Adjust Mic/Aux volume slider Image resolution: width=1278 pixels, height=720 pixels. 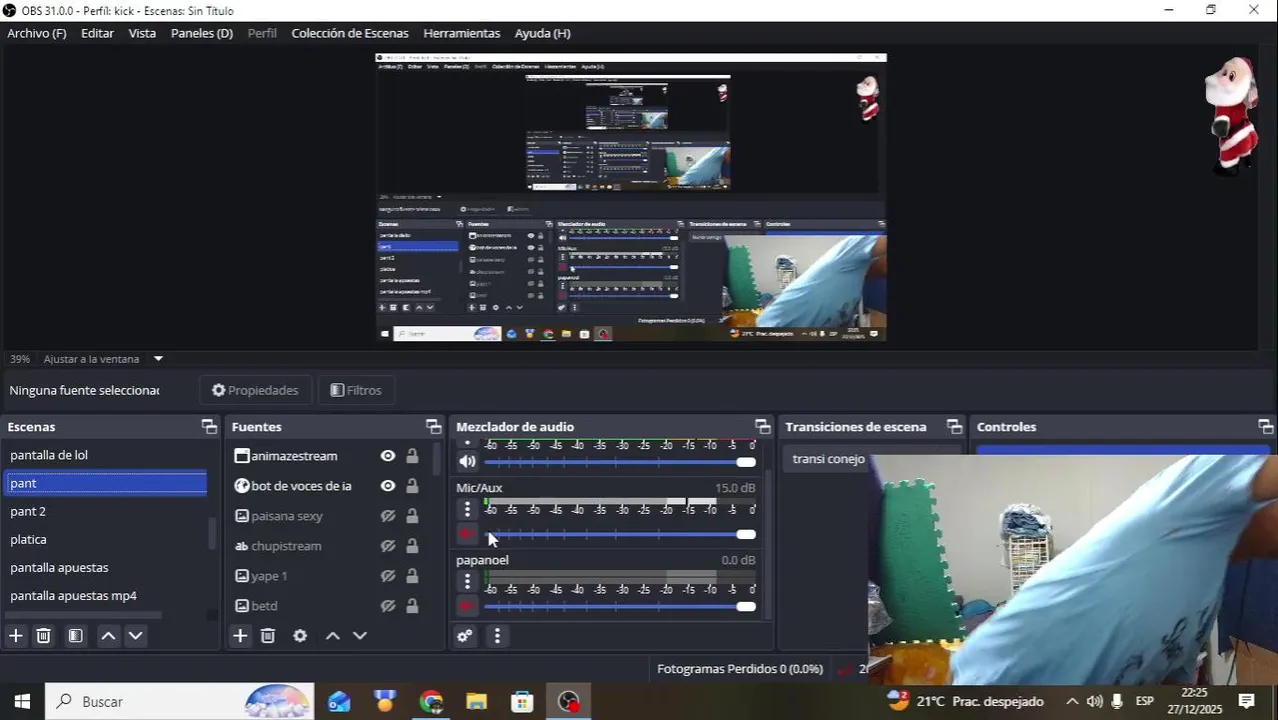[x=620, y=534]
